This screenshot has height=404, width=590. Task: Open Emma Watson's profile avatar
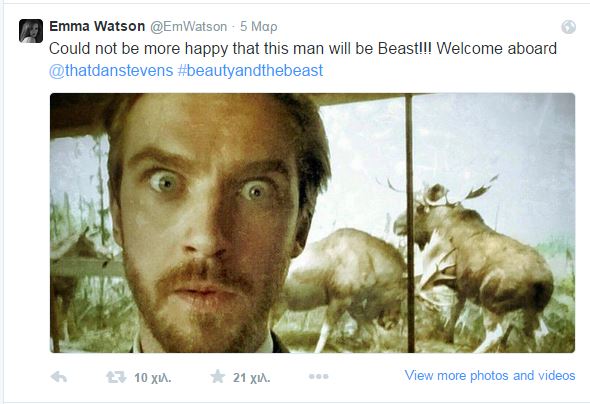click(31, 31)
